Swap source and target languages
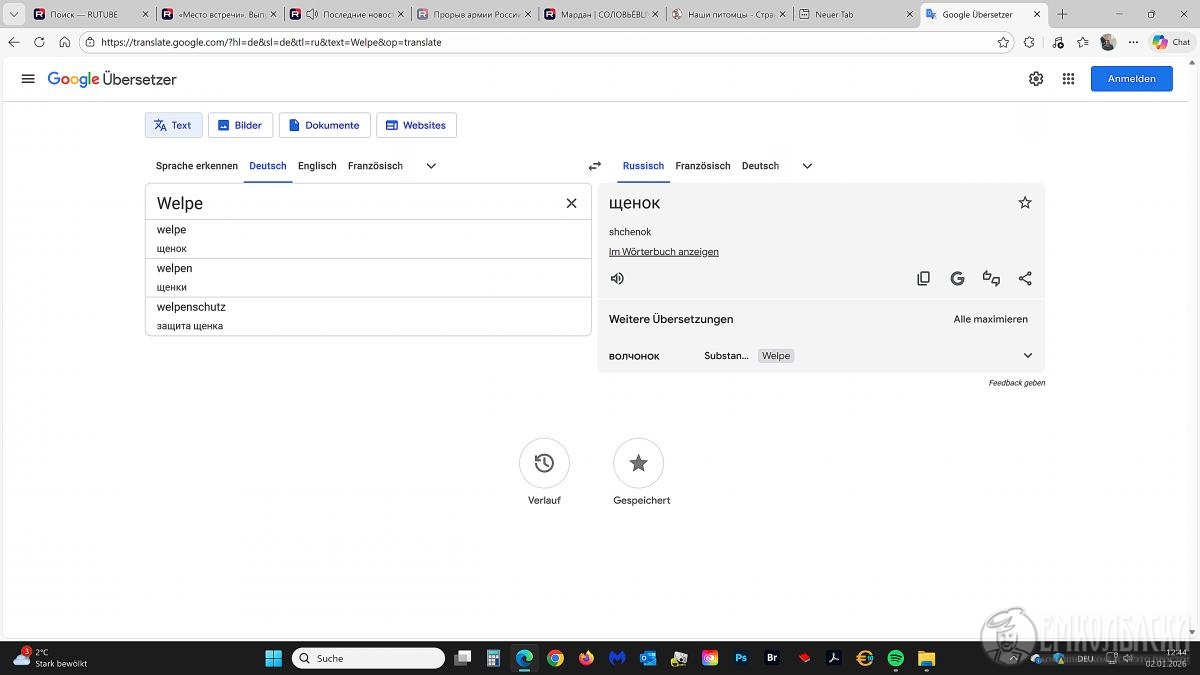This screenshot has width=1200, height=675. click(595, 166)
